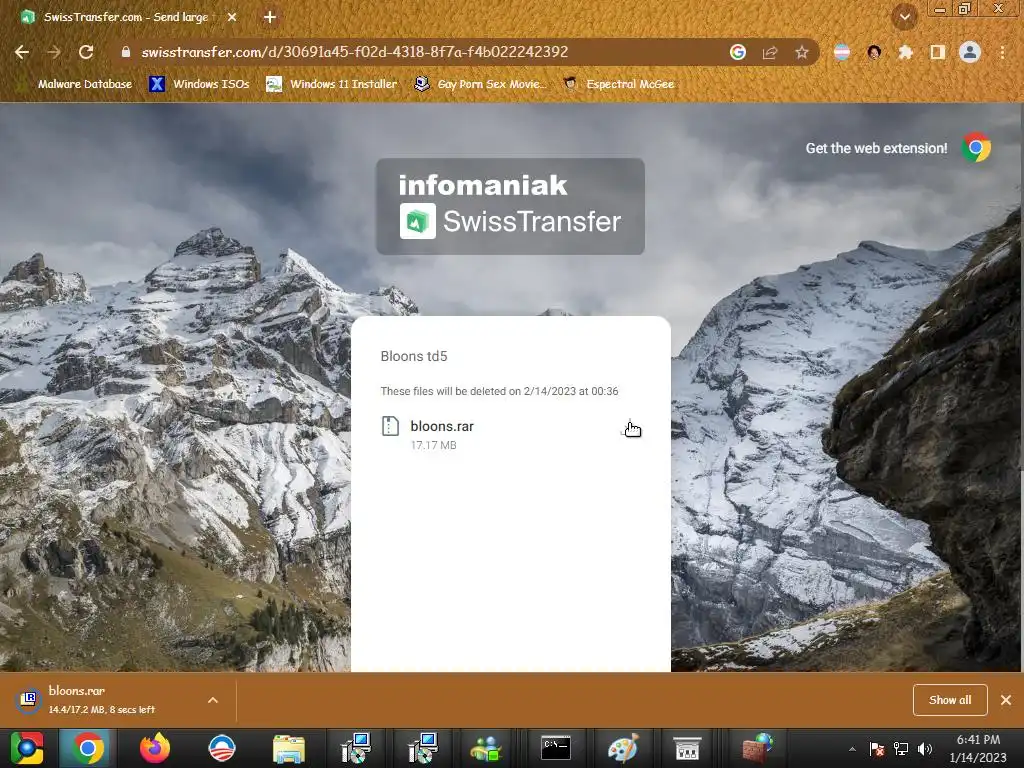Image resolution: width=1024 pixels, height=768 pixels.
Task: Open the Windows ISOs bookmark
Action: [x=199, y=84]
